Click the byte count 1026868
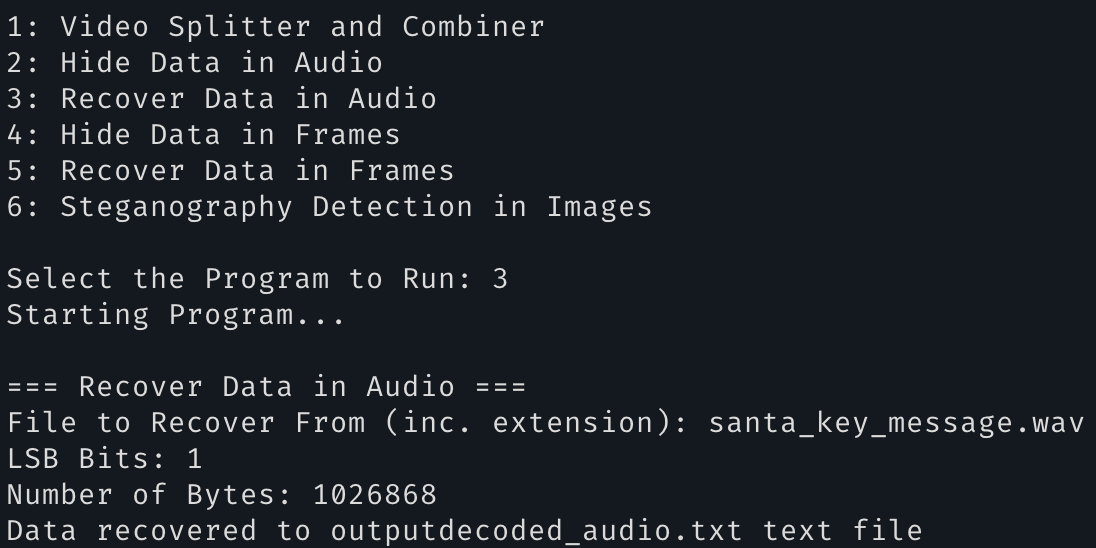This screenshot has width=1096, height=548. click(x=375, y=495)
